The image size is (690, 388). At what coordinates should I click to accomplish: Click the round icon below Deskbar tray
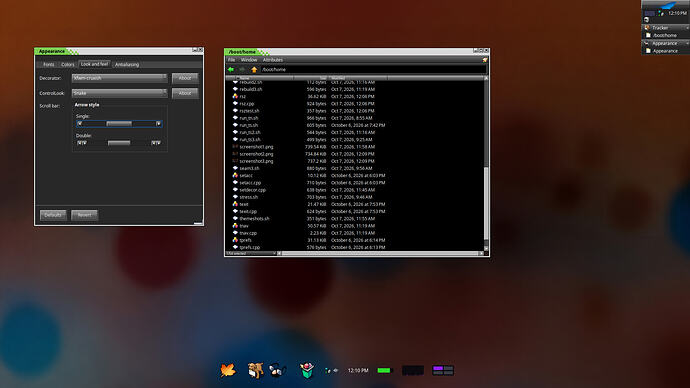click(646, 20)
